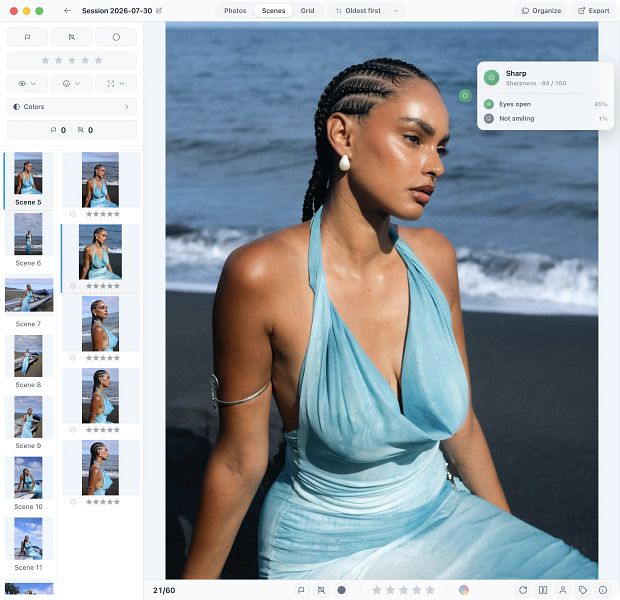Select the fifth photo in Scene 5 list
Image resolution: width=620 pixels, height=600 pixels.
(100, 468)
